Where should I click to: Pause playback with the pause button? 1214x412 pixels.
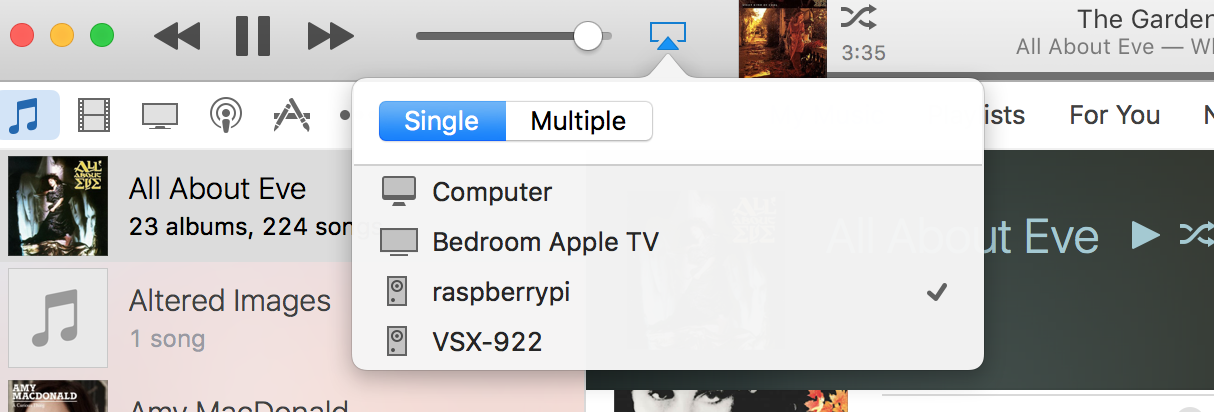point(253,37)
